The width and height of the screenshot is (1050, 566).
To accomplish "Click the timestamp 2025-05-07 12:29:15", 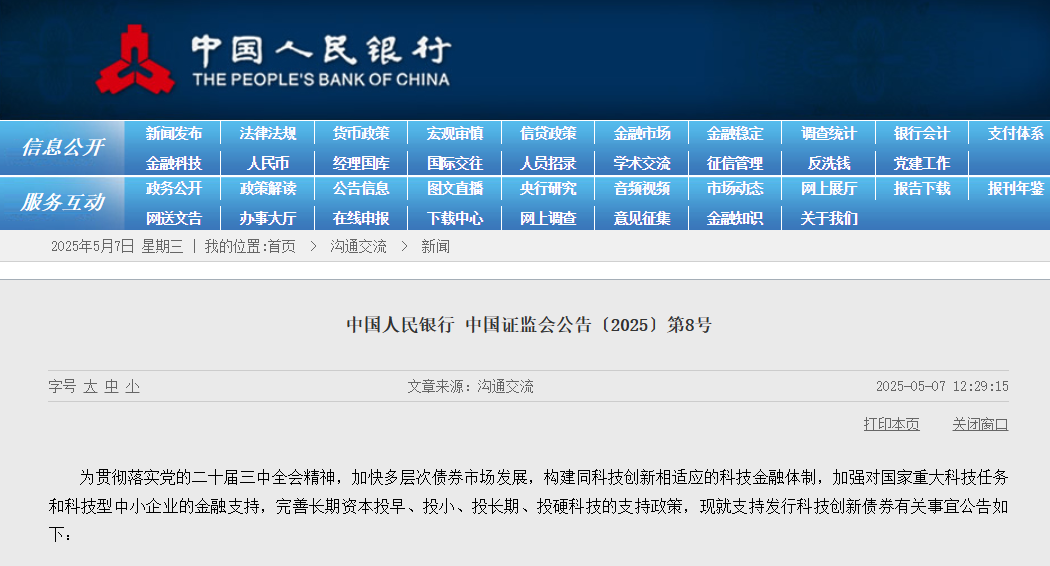I will coord(942,386).
